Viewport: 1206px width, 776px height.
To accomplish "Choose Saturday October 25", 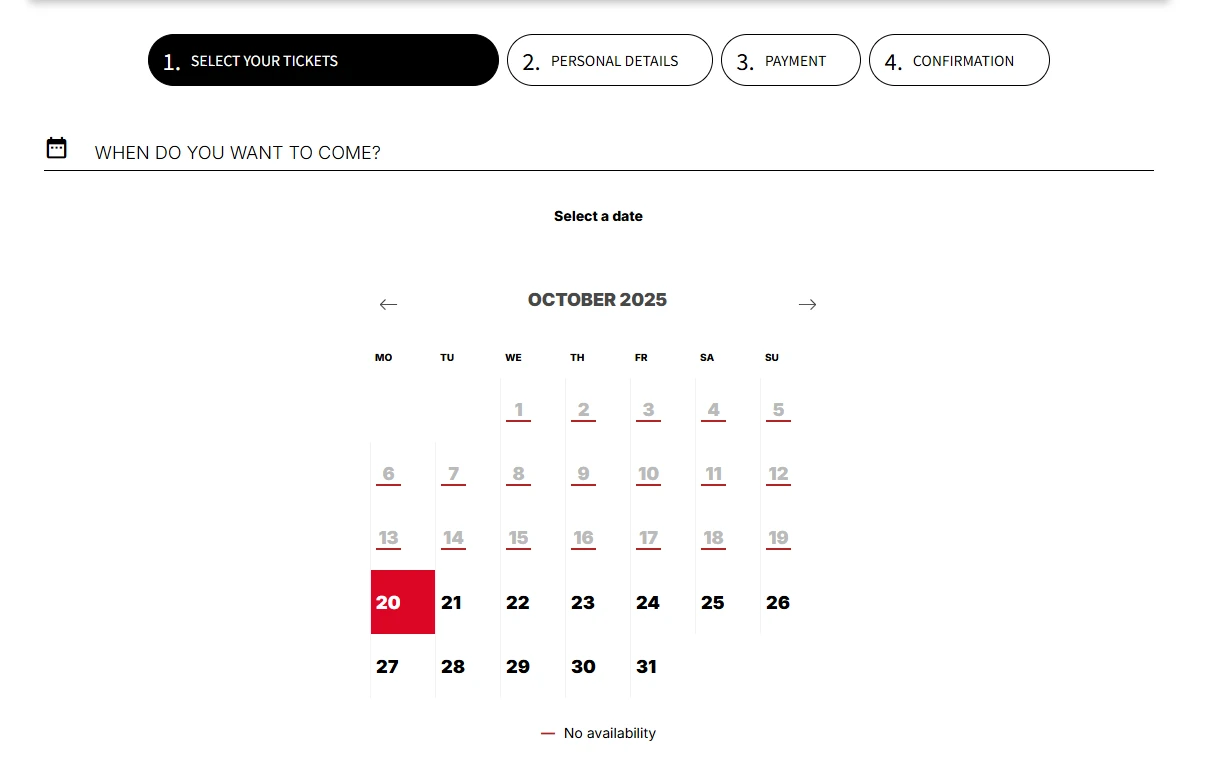I will pyautogui.click(x=713, y=602).
